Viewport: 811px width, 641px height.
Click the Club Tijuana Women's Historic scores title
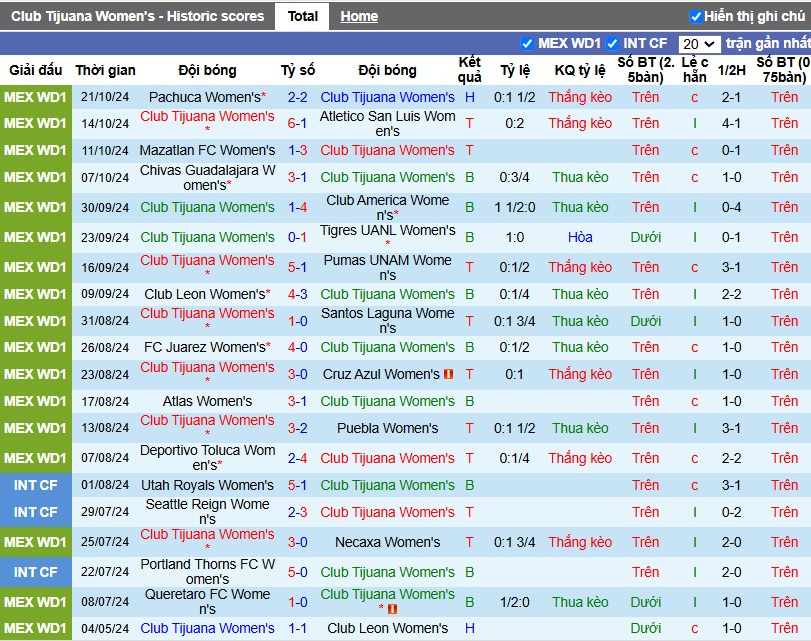point(138,17)
